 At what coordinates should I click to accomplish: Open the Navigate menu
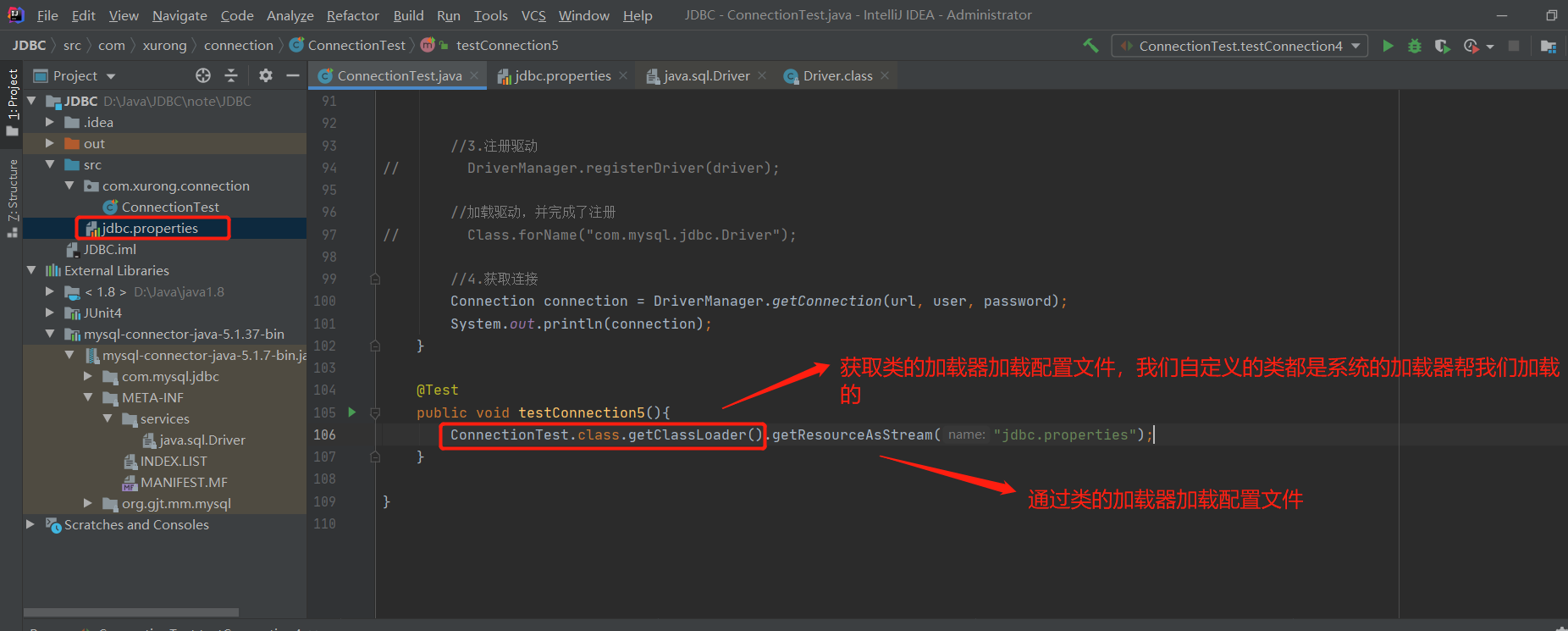pos(179,15)
